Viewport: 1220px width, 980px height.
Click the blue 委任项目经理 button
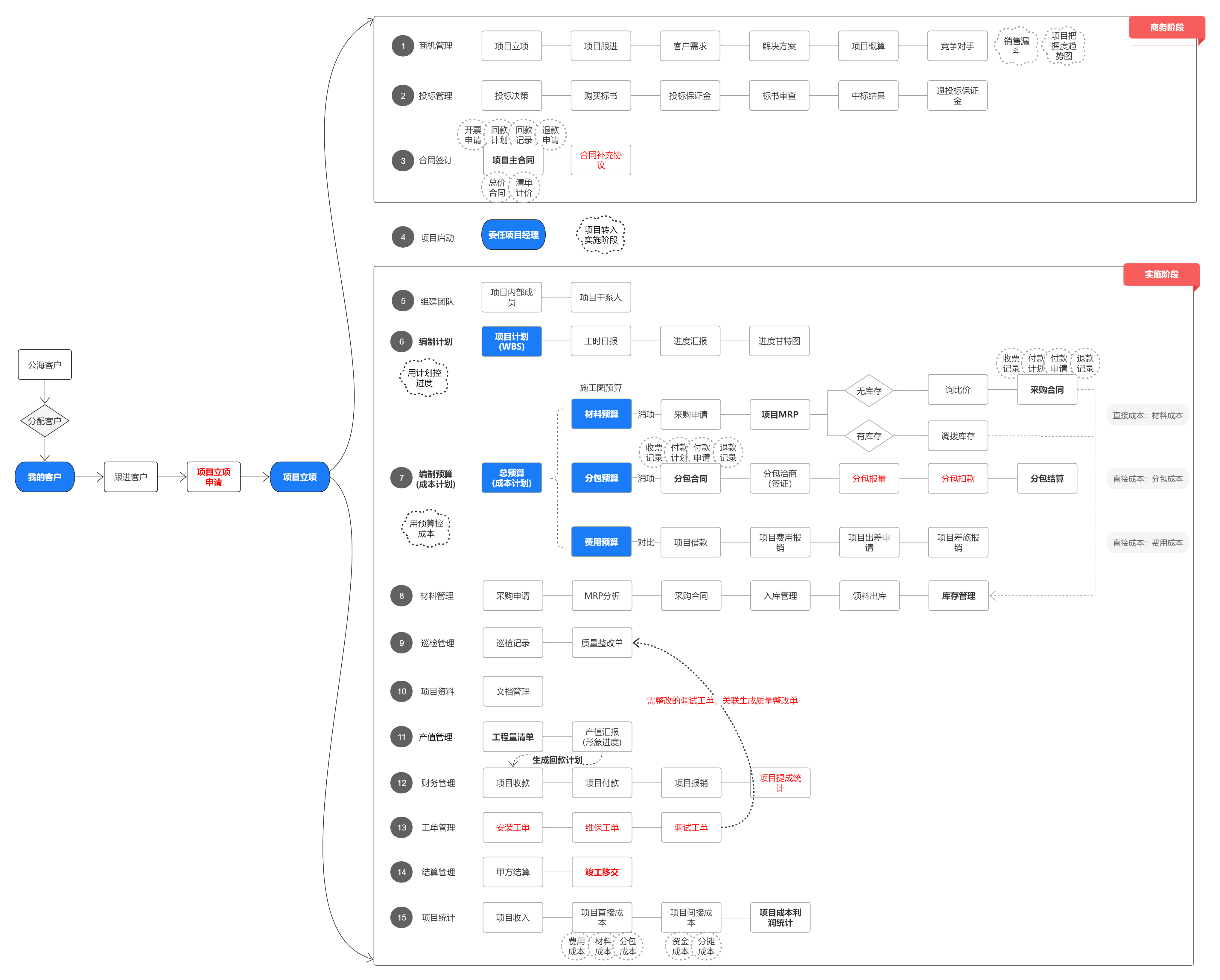pyautogui.click(x=513, y=235)
